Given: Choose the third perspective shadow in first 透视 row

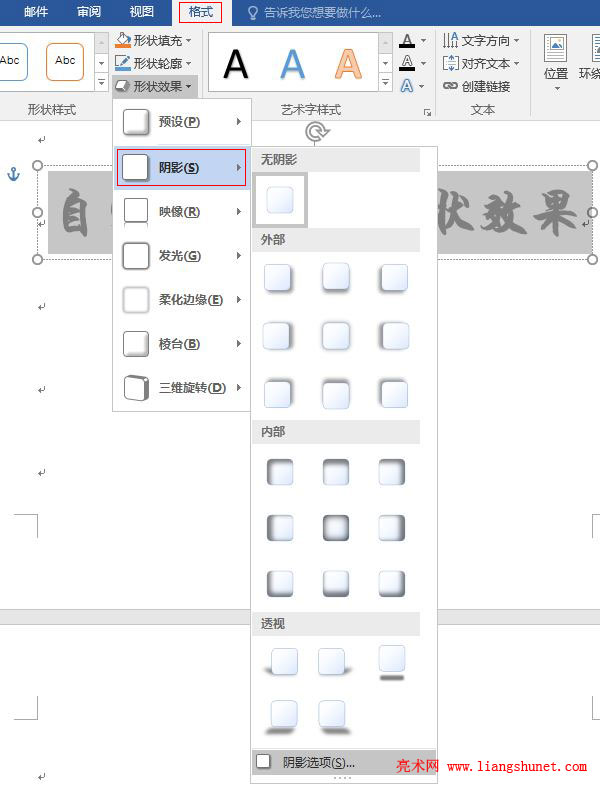Looking at the screenshot, I should 392,662.
